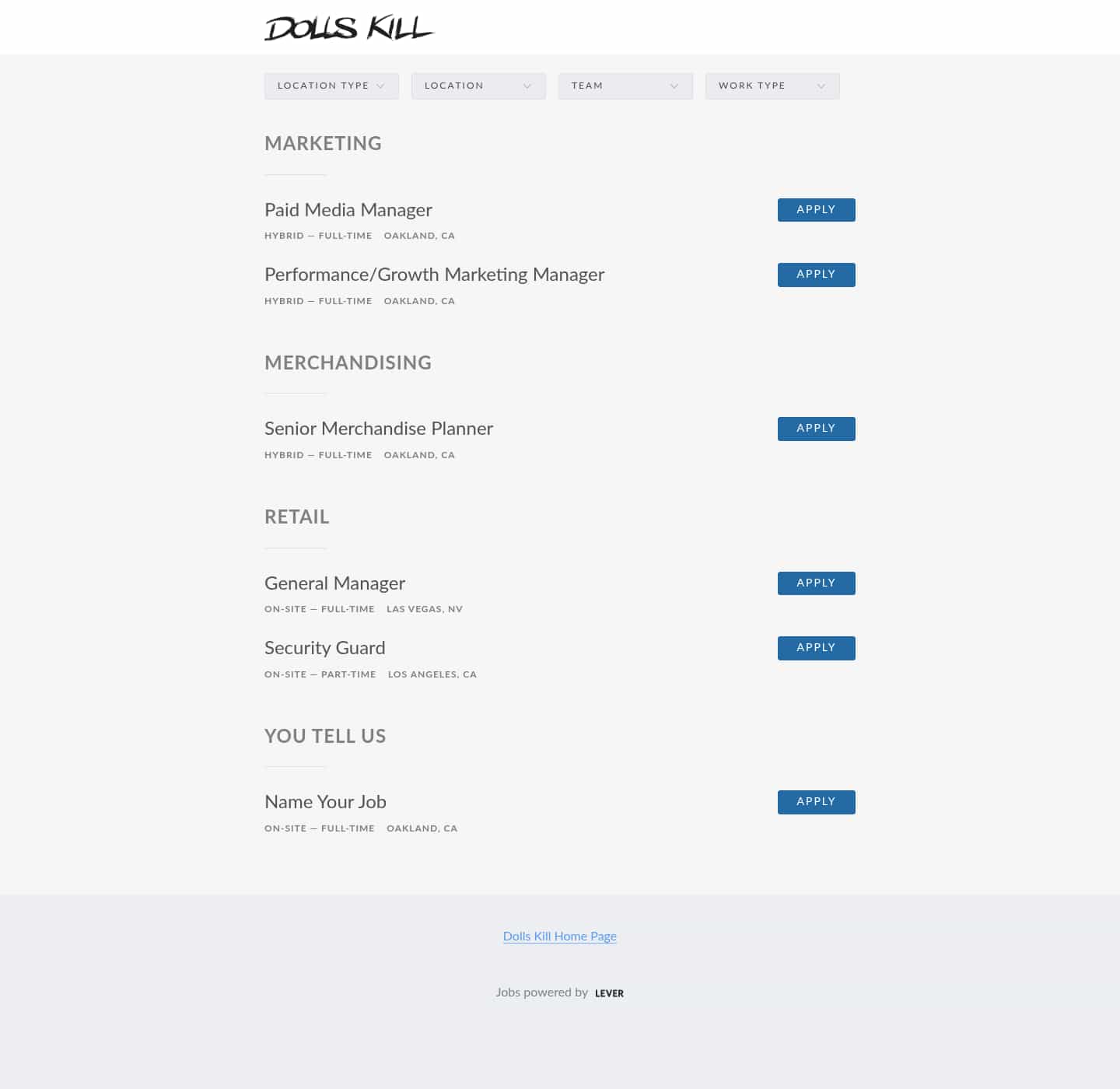The width and height of the screenshot is (1120, 1089).
Task: Apply for the Paid Media Manager position
Action: click(x=816, y=209)
